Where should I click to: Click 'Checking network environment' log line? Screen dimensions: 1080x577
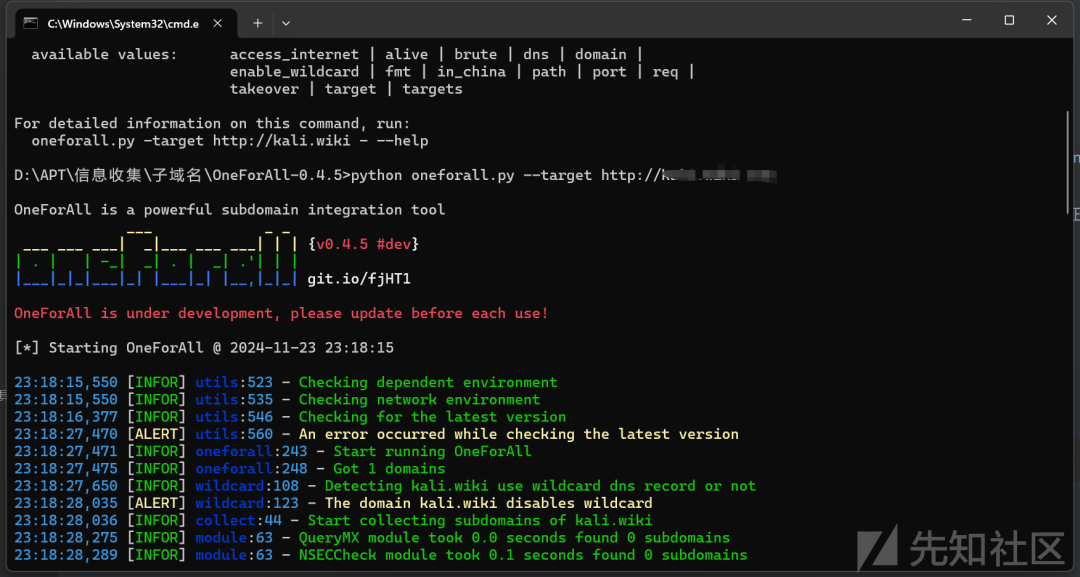point(419,399)
